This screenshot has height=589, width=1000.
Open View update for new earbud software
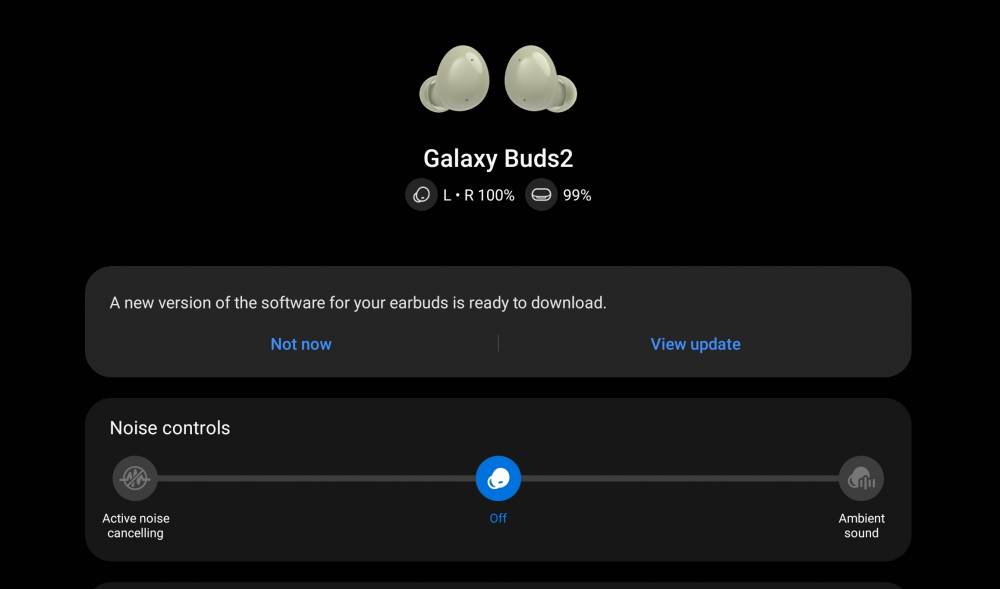(695, 344)
